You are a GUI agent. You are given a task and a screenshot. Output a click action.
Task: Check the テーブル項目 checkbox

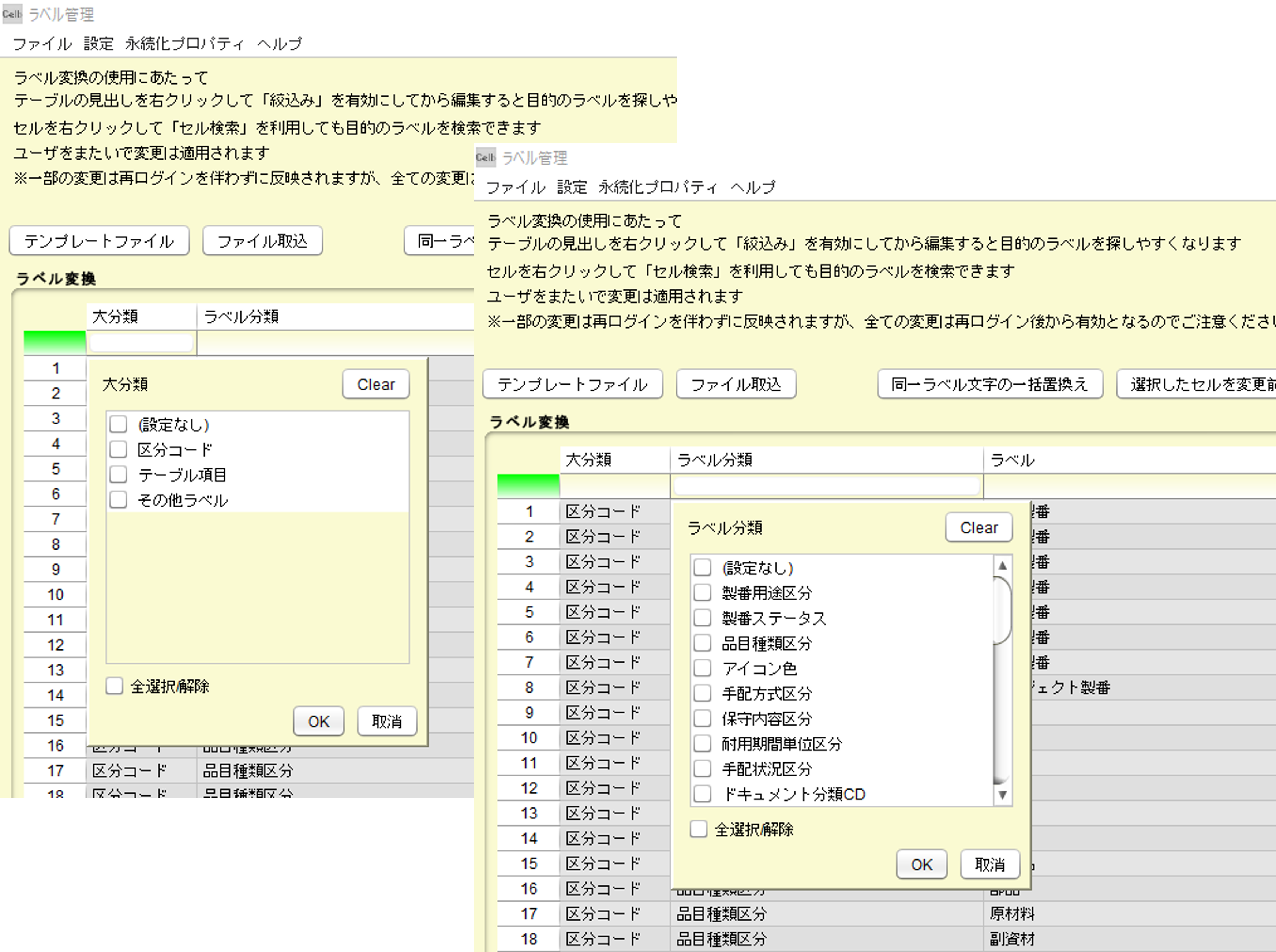[x=118, y=474]
